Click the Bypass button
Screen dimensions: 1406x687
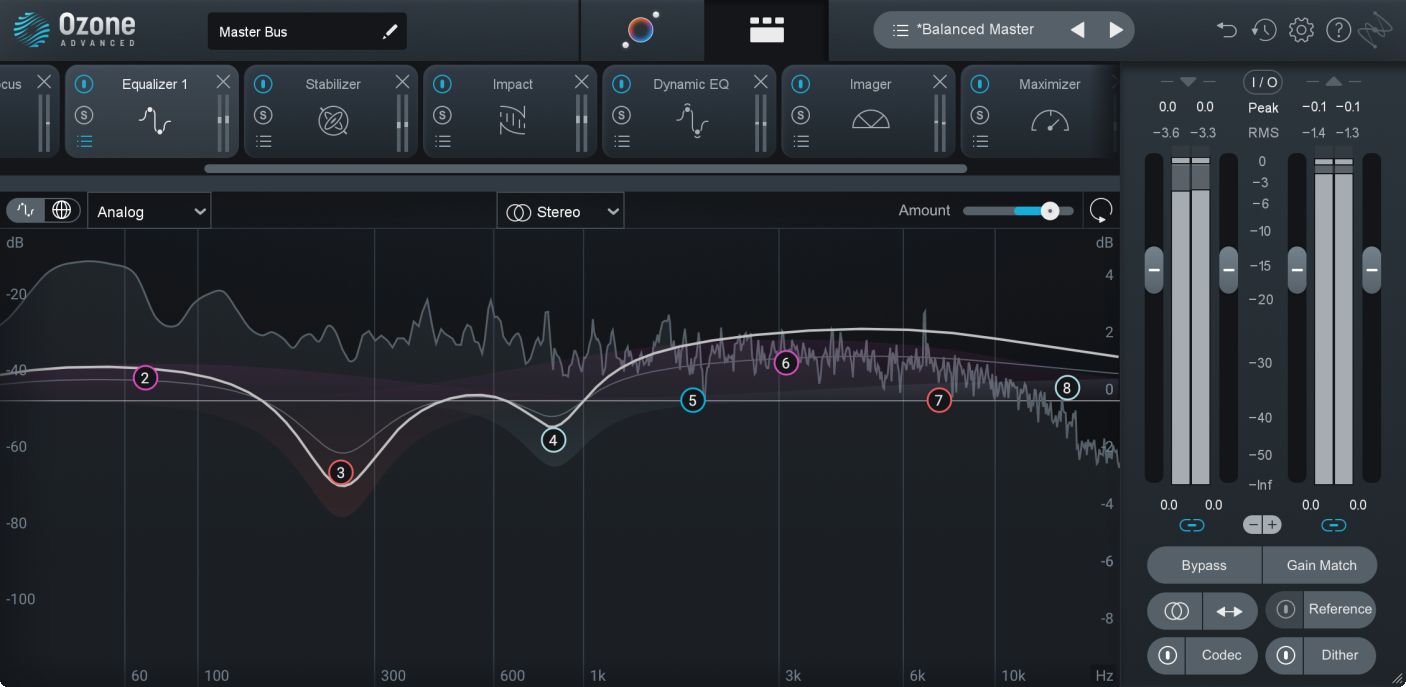1204,565
